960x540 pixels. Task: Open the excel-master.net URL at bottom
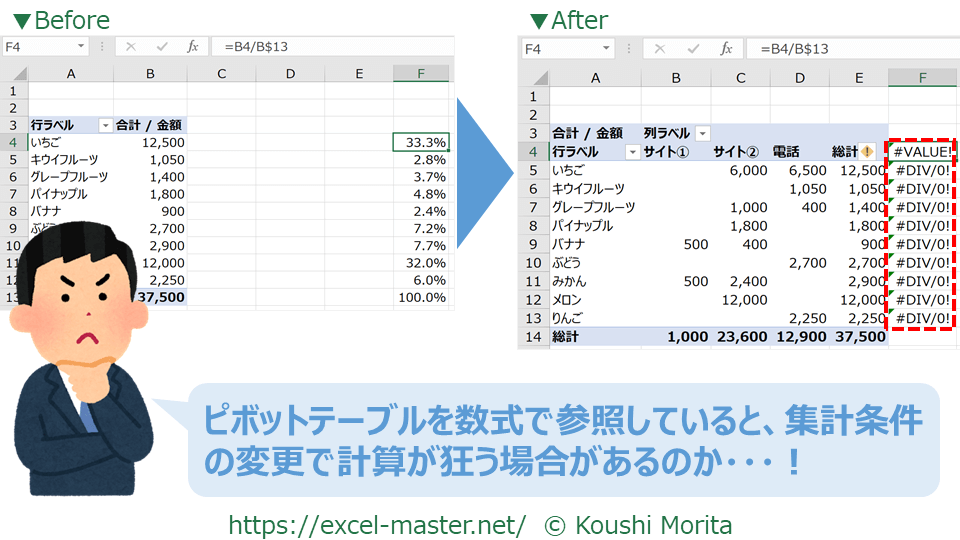point(377,524)
